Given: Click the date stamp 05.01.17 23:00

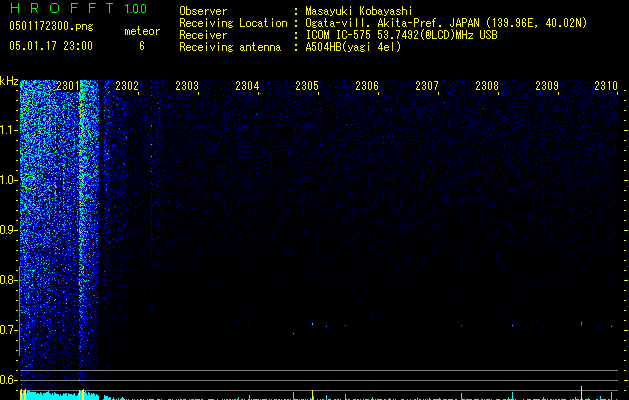Looking at the screenshot, I should (51, 46).
